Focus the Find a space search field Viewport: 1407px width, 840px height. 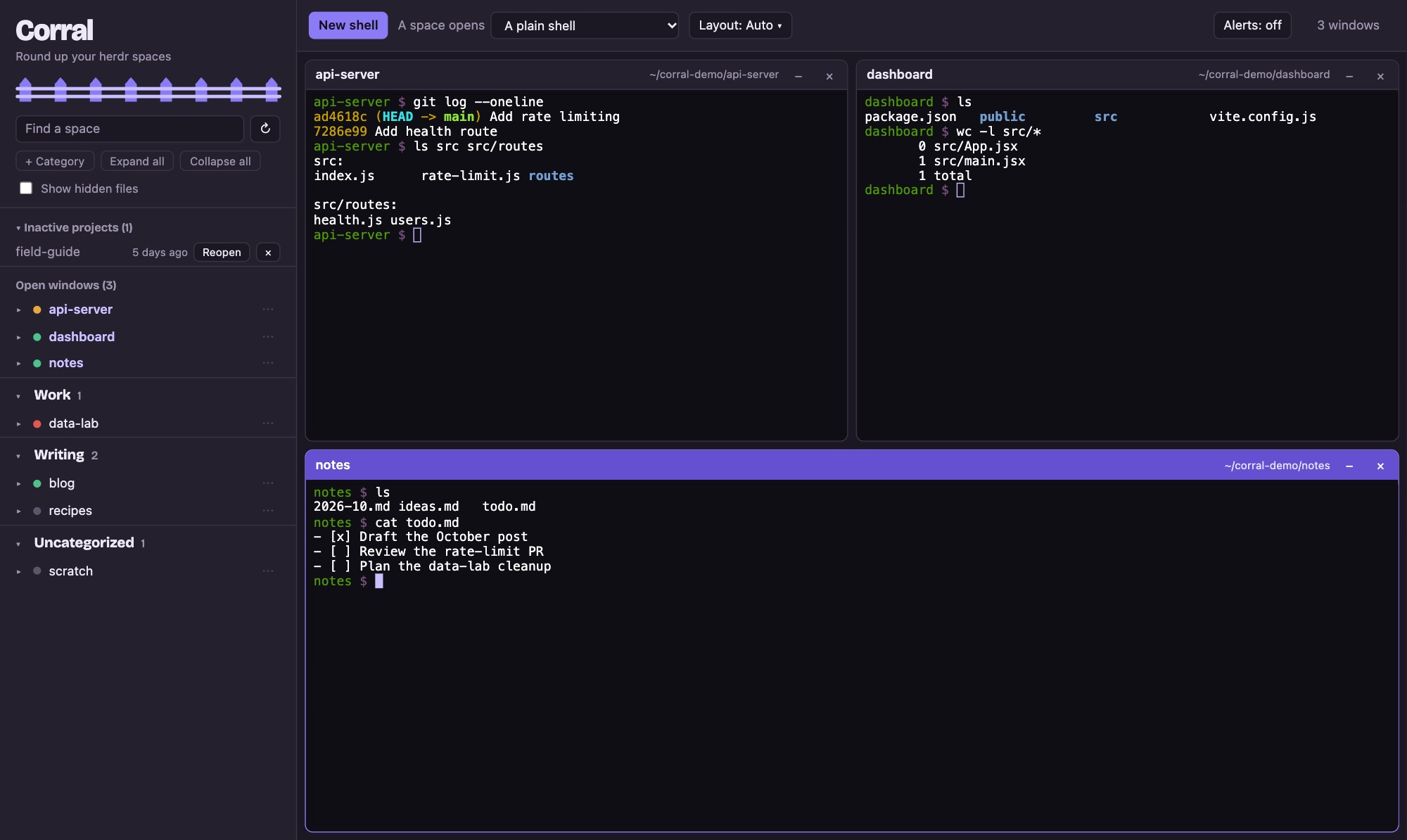pyautogui.click(x=130, y=129)
